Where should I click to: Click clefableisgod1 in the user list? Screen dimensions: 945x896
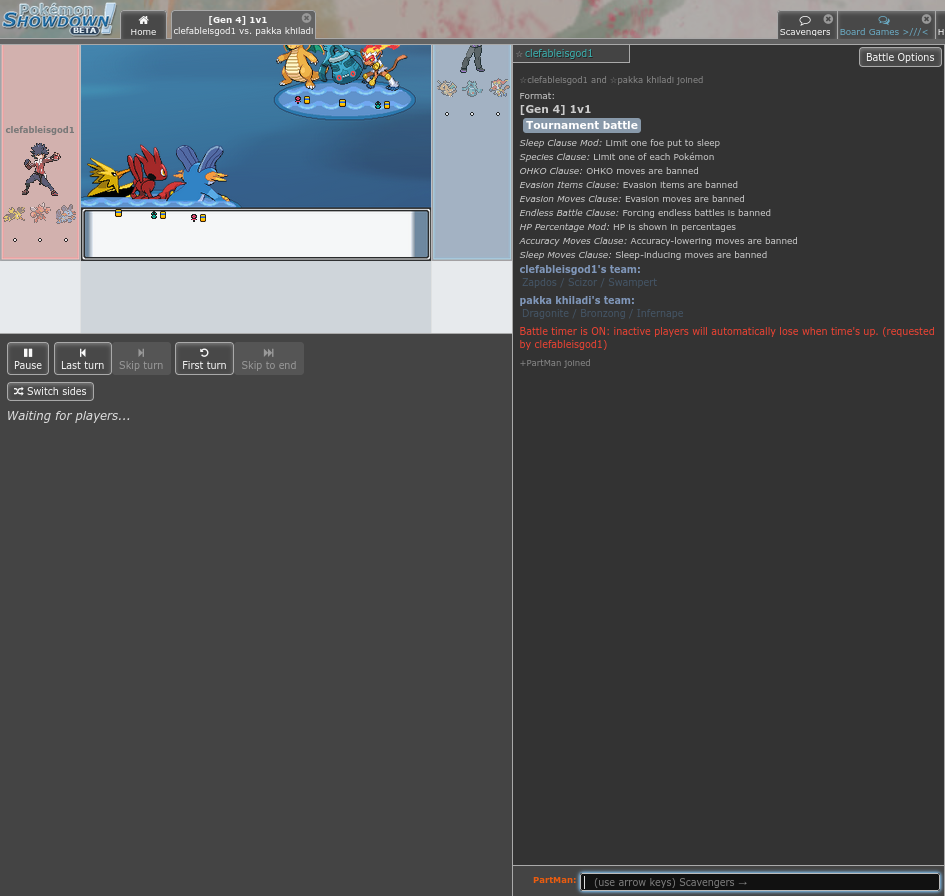point(558,54)
